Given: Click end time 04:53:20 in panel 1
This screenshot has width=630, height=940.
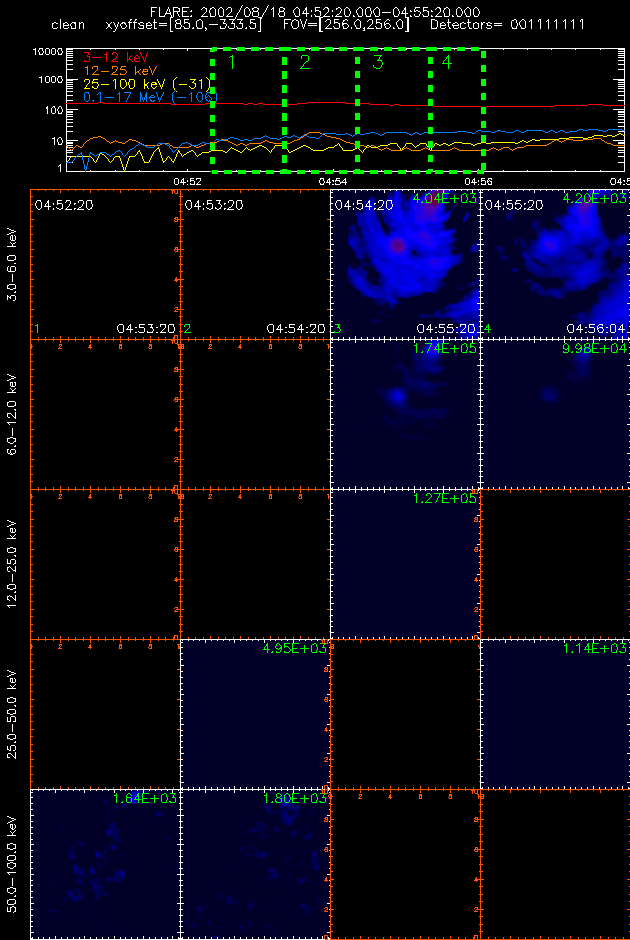Looking at the screenshot, I should tap(146, 329).
